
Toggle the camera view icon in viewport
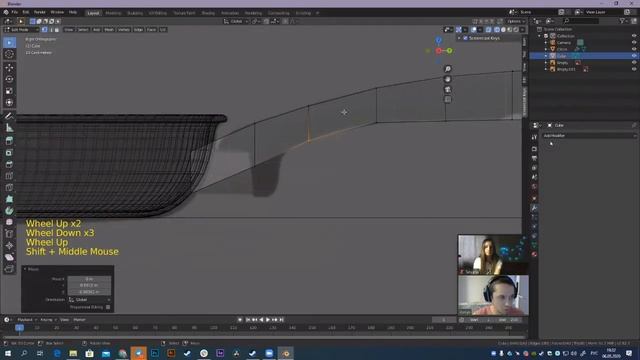click(448, 89)
